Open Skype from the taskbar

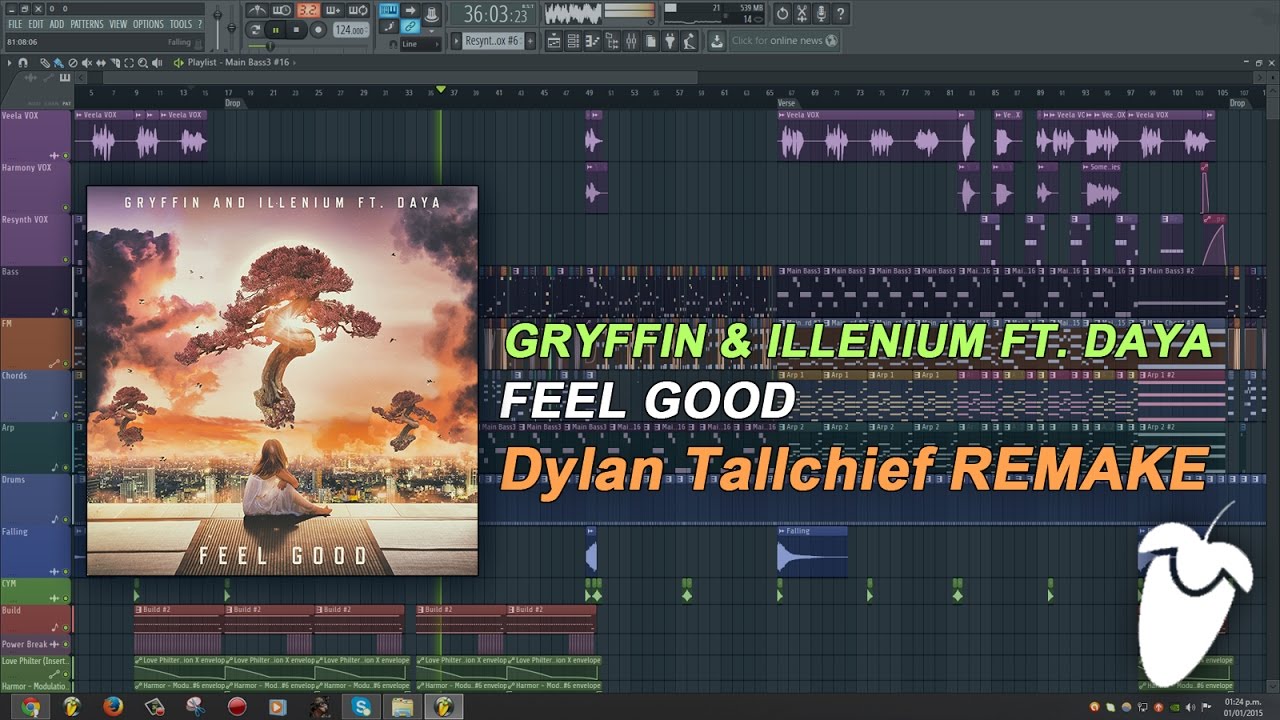[361, 707]
